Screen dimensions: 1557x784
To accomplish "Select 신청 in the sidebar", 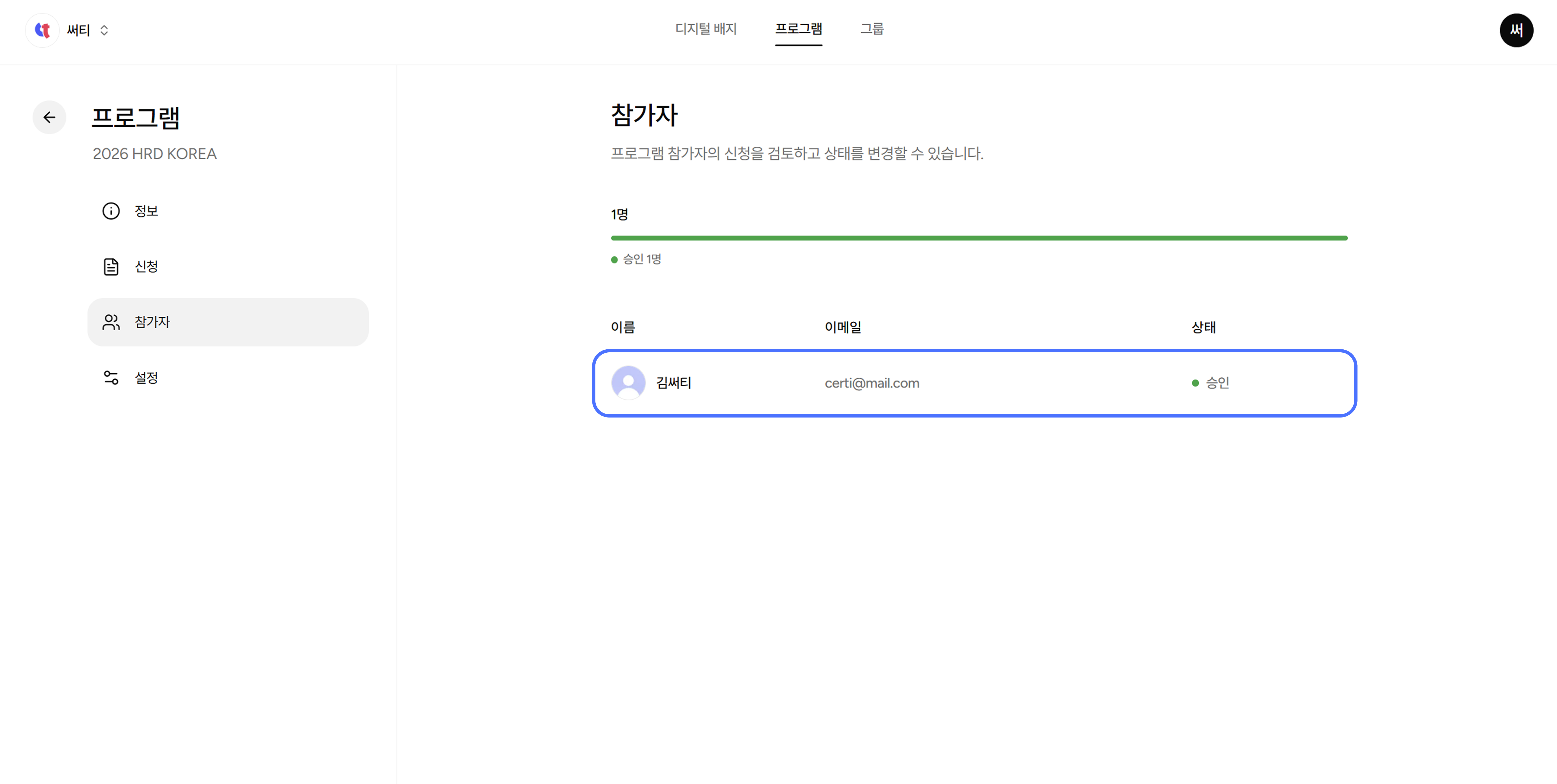I will click(x=228, y=266).
